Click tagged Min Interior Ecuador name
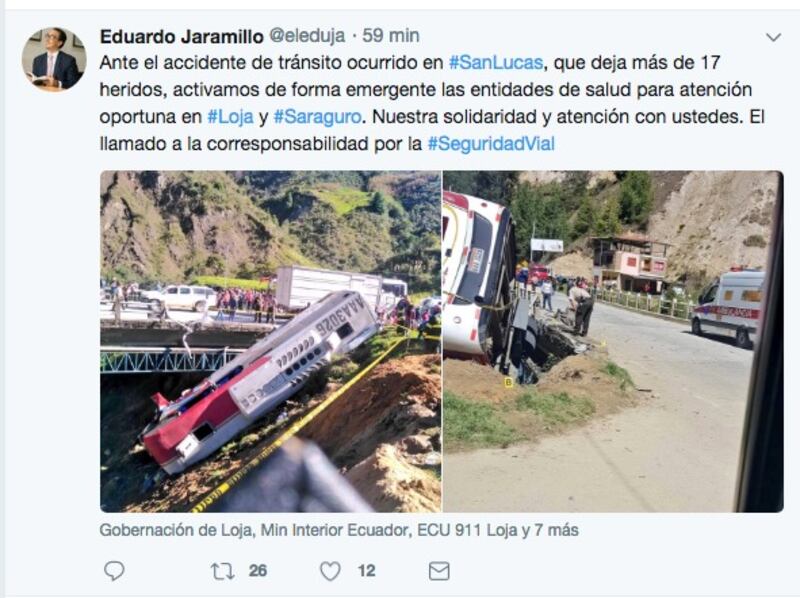The image size is (800, 598). [x=336, y=530]
